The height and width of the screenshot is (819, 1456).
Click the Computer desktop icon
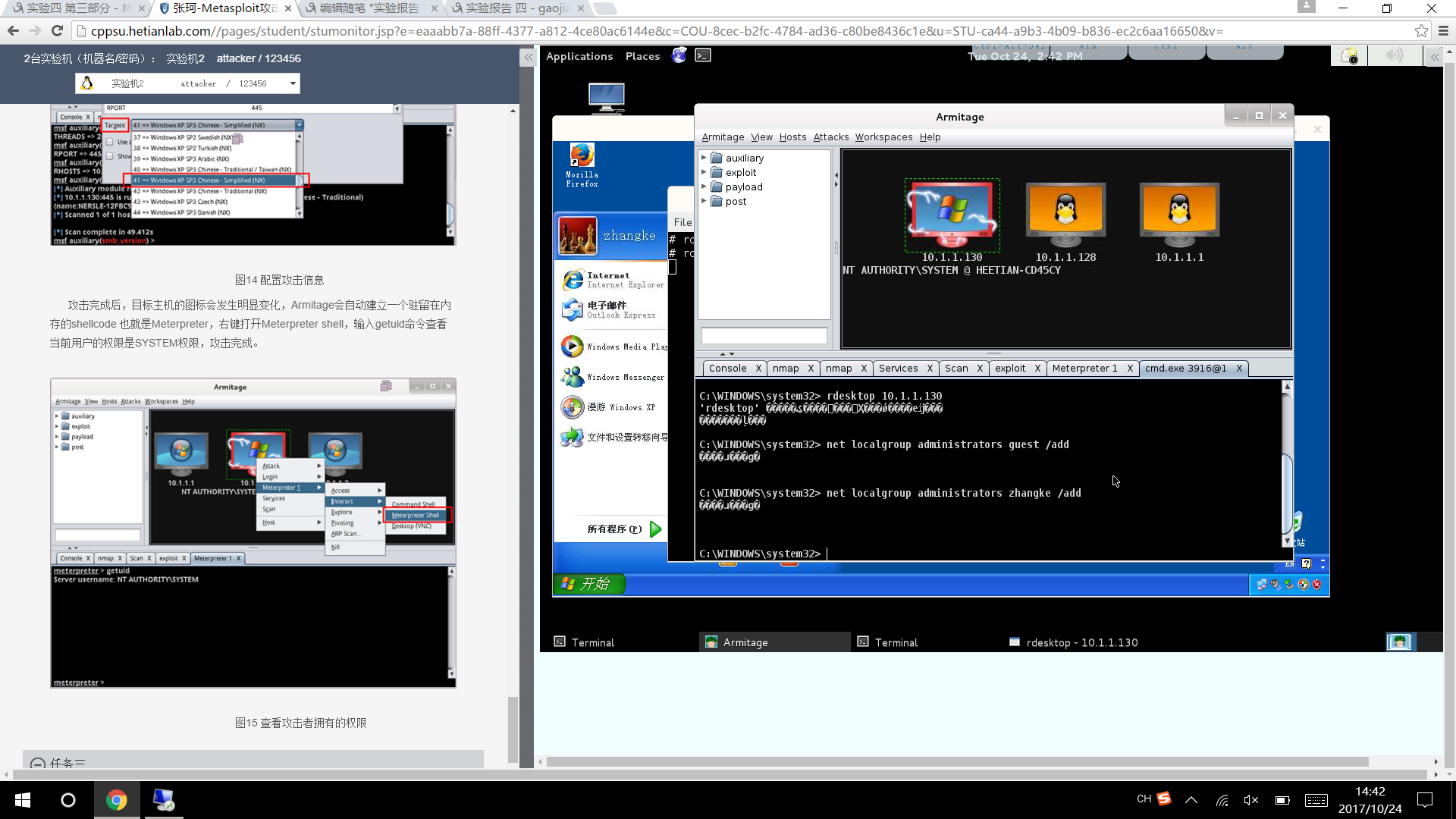pos(607,98)
